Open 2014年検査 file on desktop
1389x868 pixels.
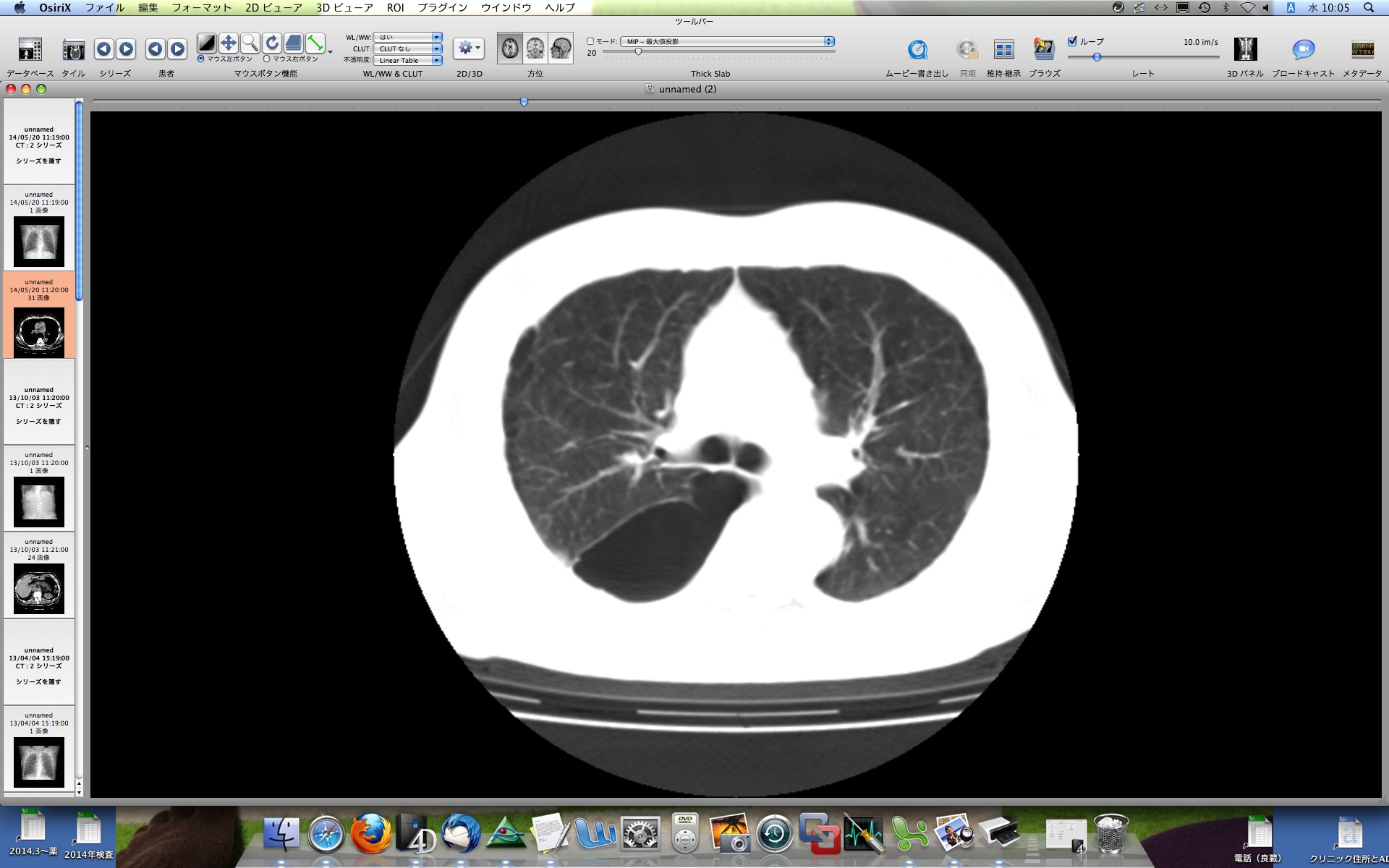(x=88, y=836)
